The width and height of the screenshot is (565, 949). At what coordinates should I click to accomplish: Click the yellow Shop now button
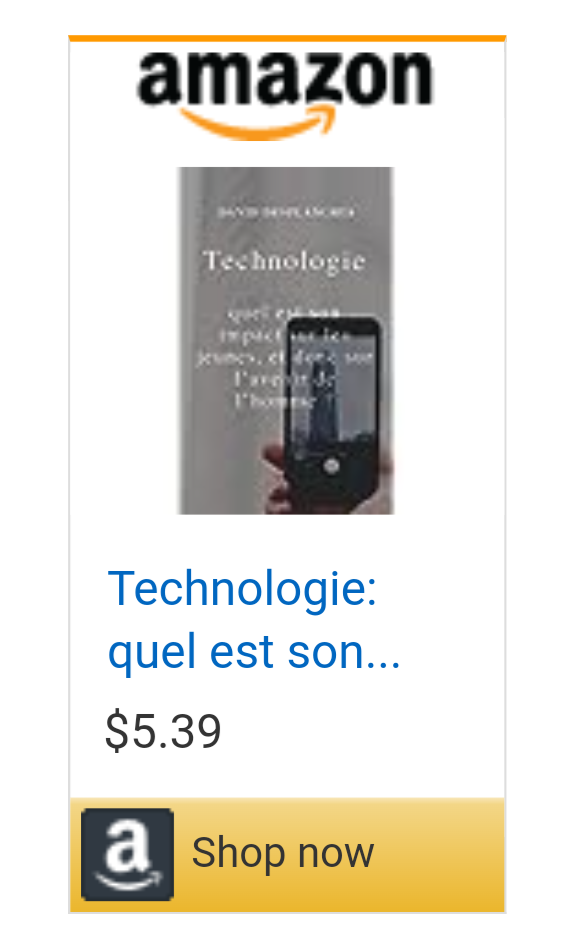pos(287,855)
